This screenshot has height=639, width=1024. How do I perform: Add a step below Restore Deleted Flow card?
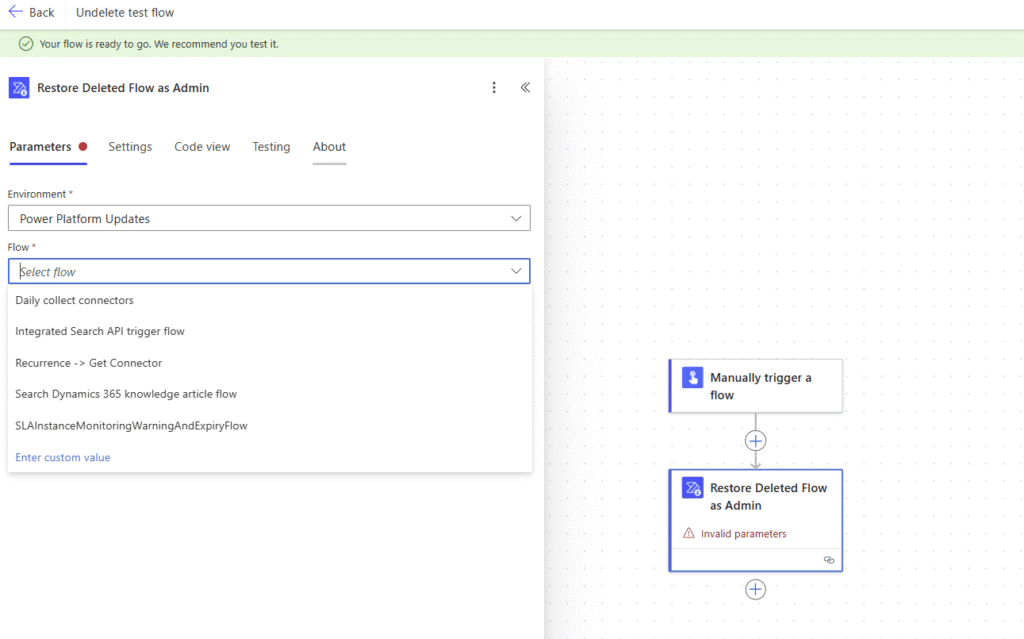point(756,589)
